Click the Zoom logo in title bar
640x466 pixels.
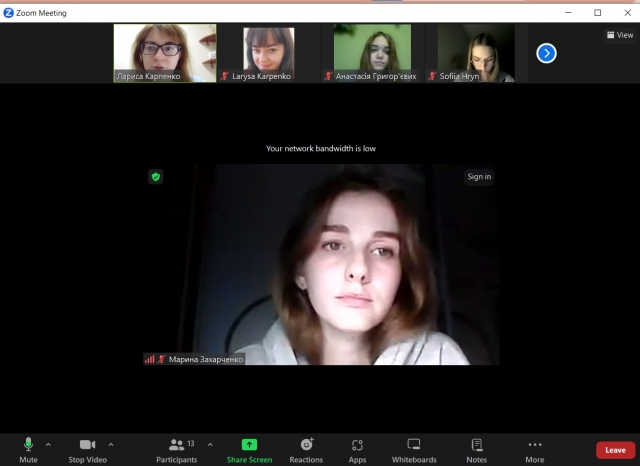[x=8, y=13]
